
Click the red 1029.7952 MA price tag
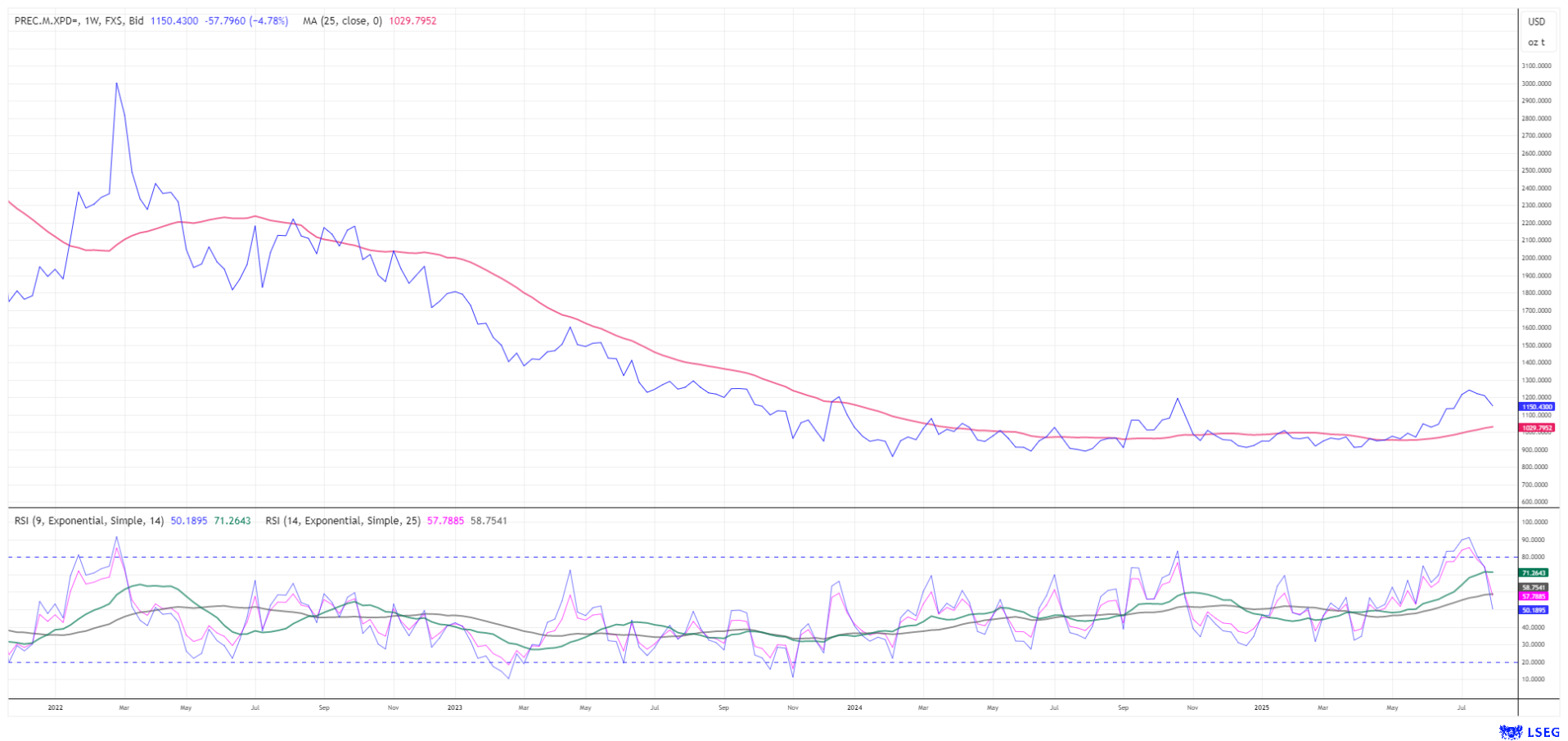tap(1536, 428)
